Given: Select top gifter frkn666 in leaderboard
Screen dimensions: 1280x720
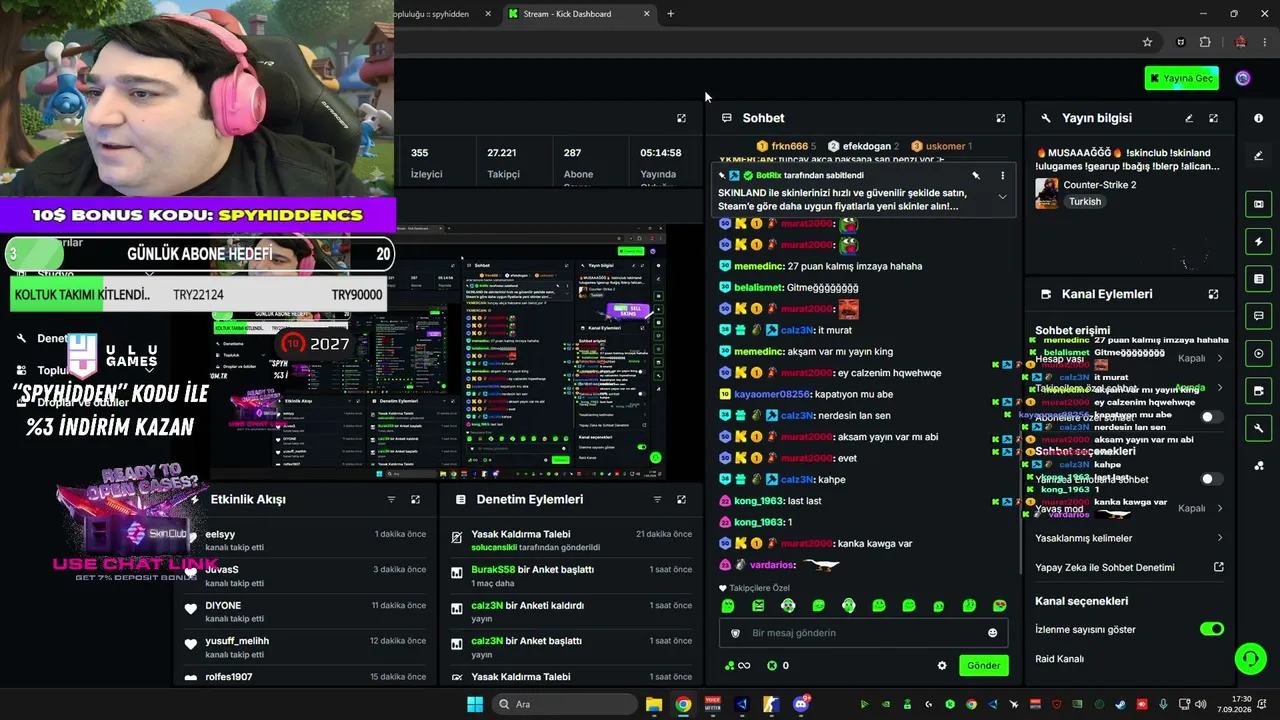Looking at the screenshot, I should click(x=789, y=146).
